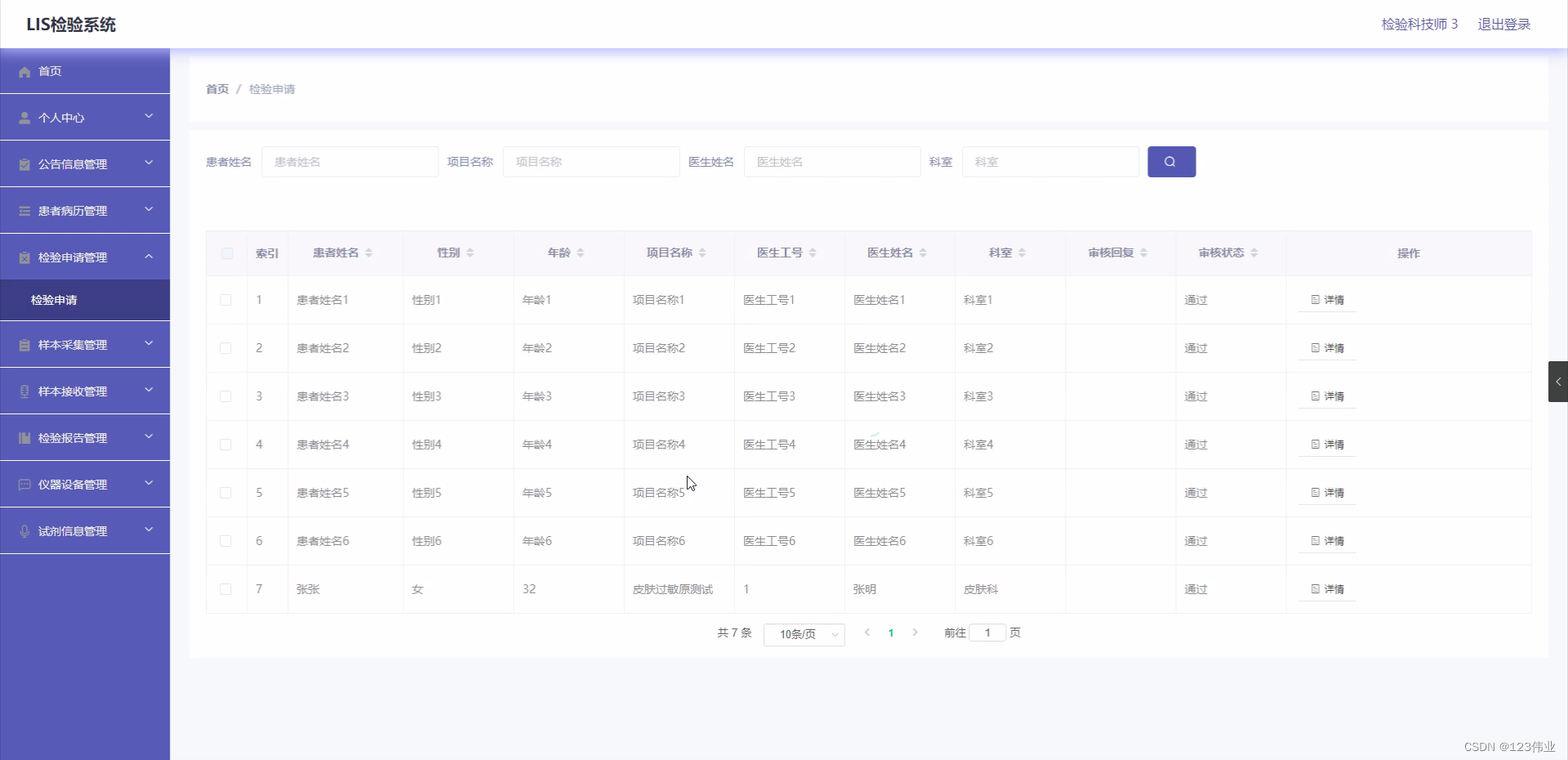Check the checkbox for patient 张张
The image size is (1568, 760).
[x=226, y=590]
